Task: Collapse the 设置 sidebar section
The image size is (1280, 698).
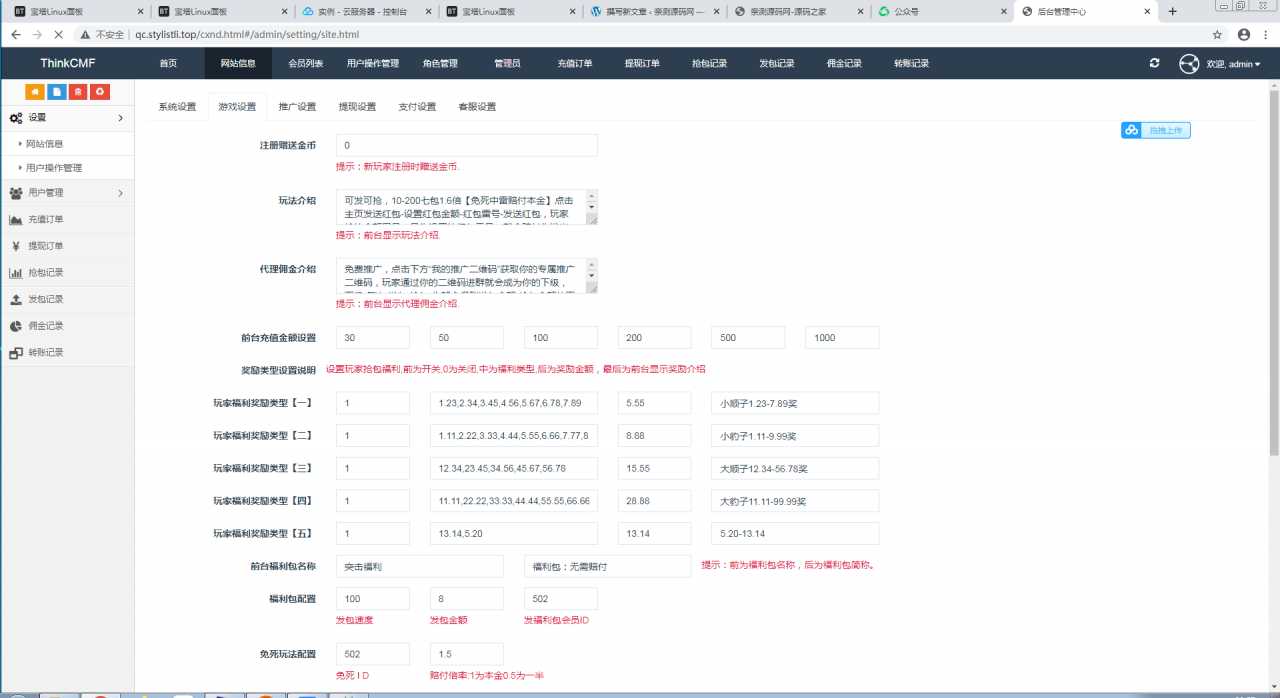Action: tap(67, 118)
